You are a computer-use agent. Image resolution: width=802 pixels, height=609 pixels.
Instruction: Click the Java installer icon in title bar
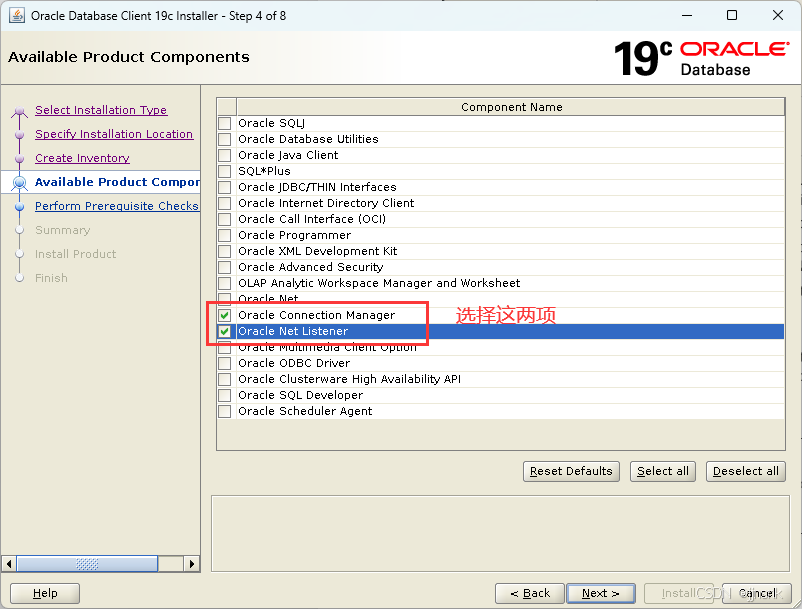[17, 15]
